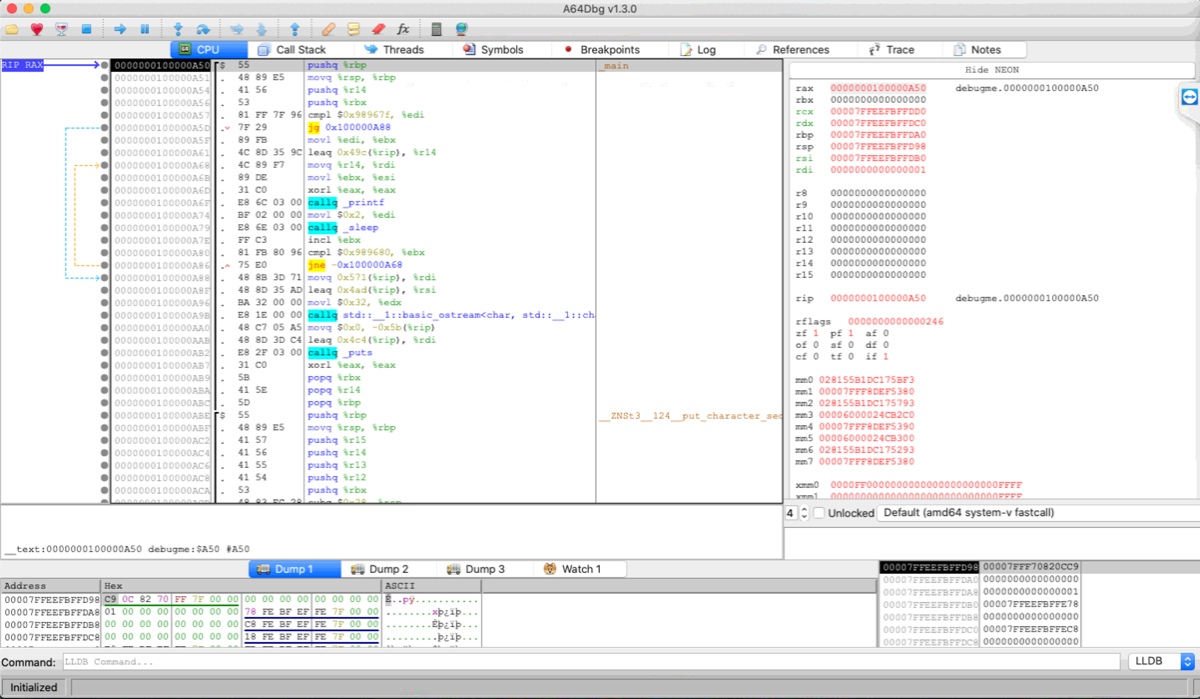Click the LLDB Command input field
This screenshot has width=1200, height=699.
point(590,662)
